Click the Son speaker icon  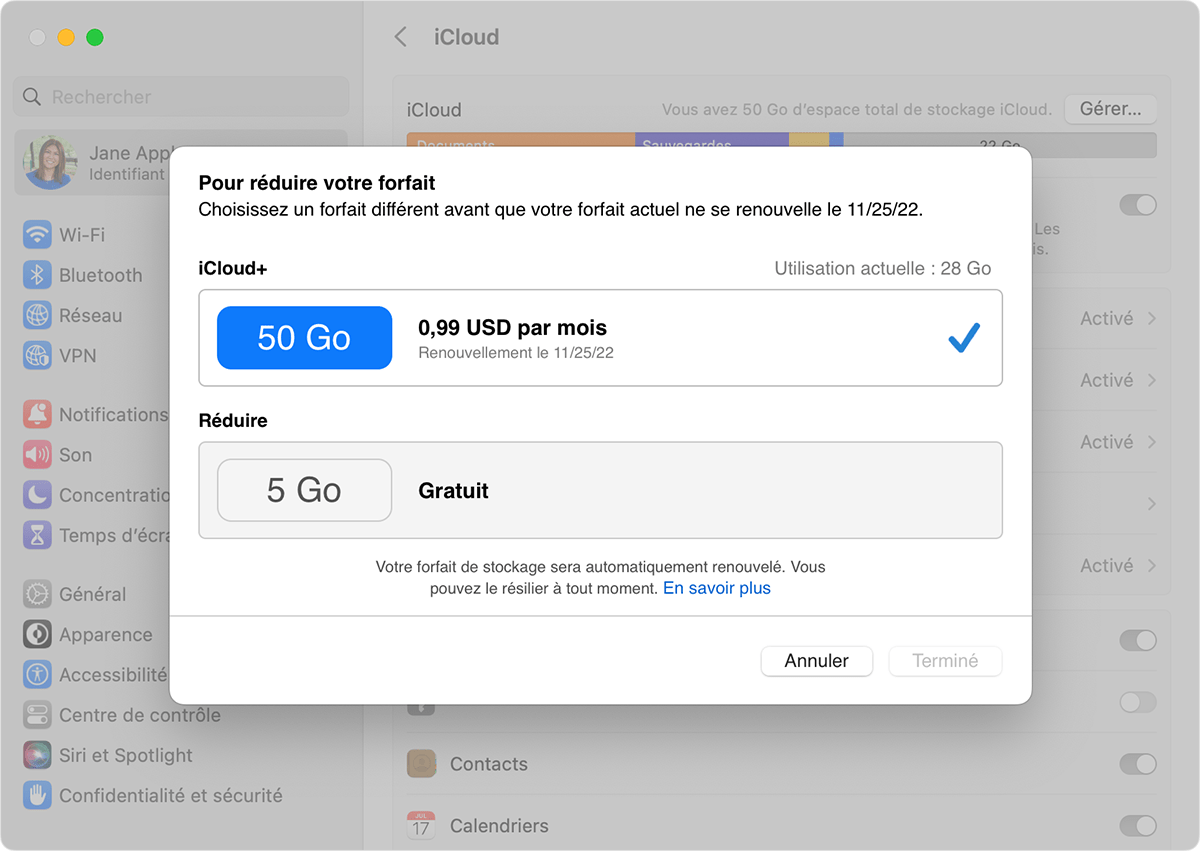click(x=38, y=455)
